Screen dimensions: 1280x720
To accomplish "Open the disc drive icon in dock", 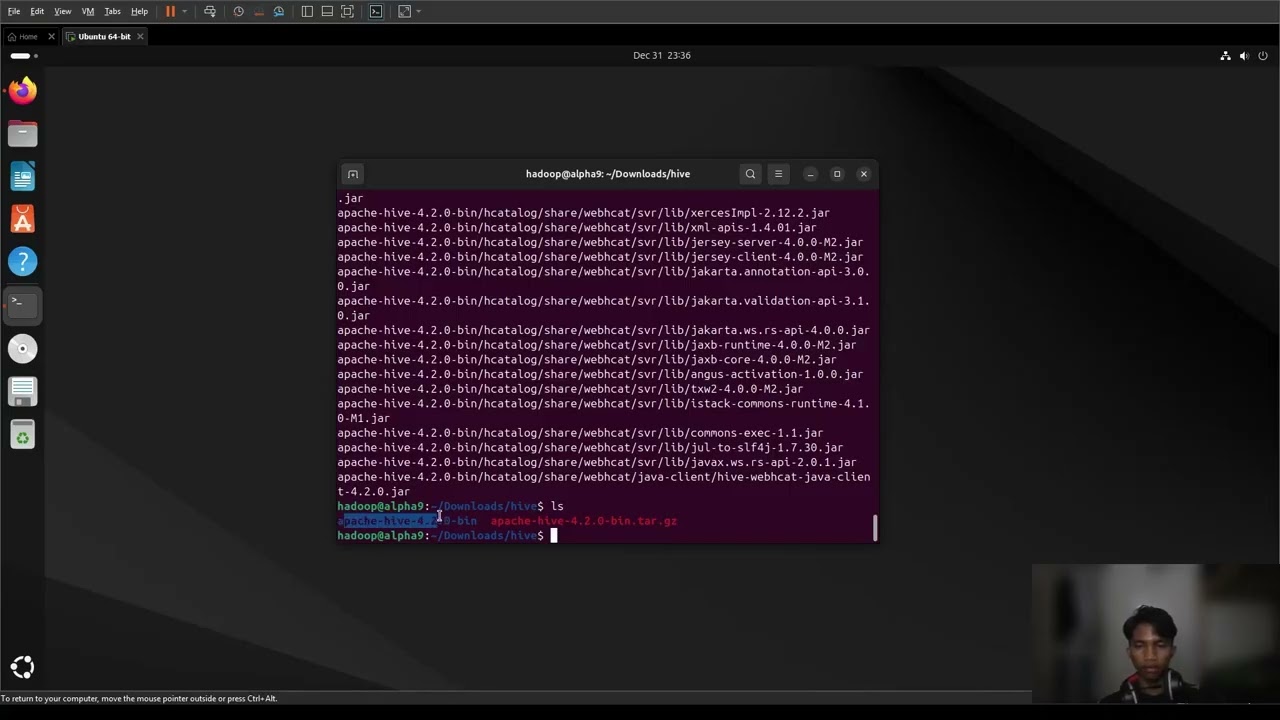I will click(23, 349).
